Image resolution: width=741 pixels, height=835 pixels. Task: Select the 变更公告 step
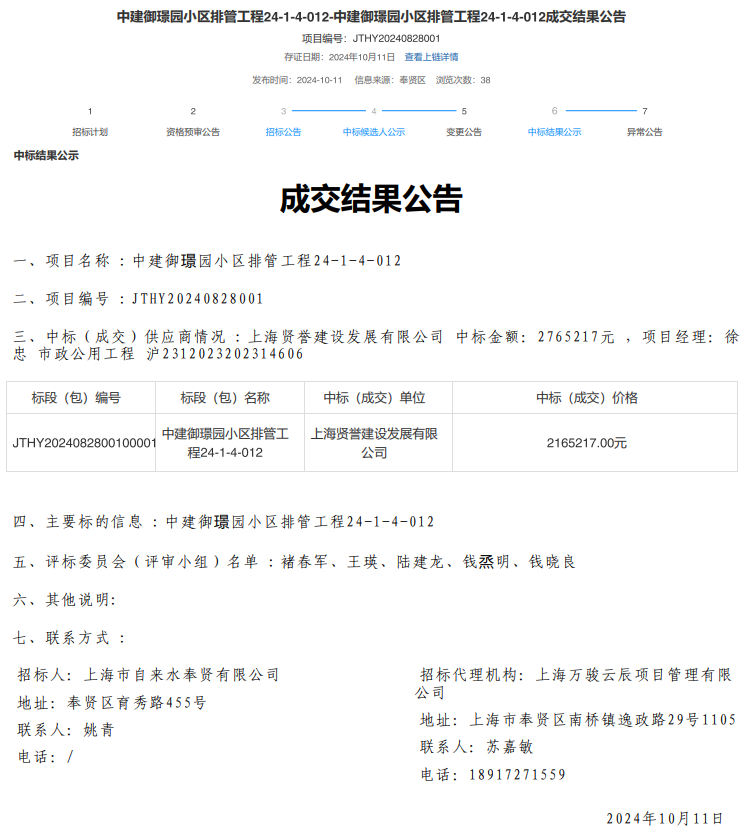pyautogui.click(x=464, y=132)
